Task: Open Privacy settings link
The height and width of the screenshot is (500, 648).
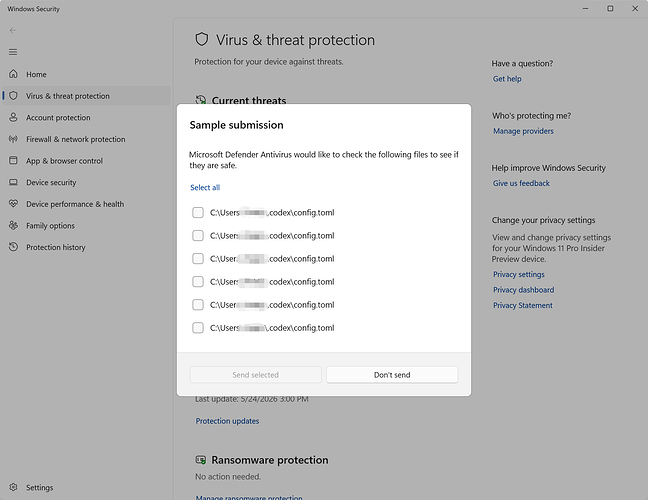Action: 519,274
